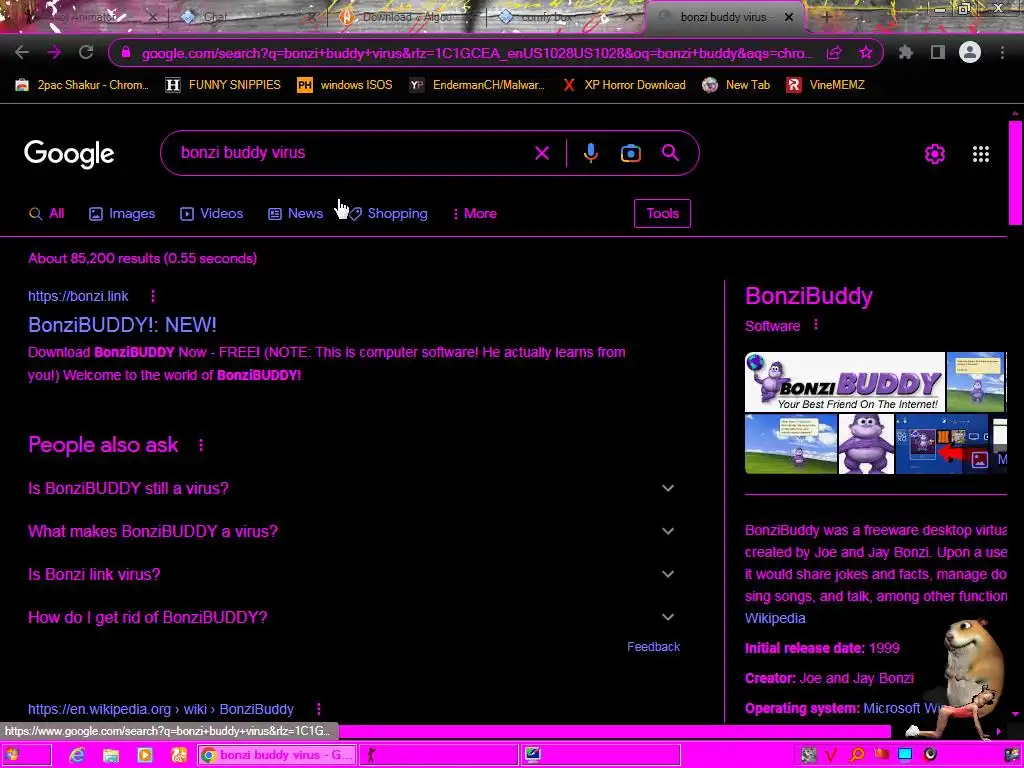Click the https://bonzi.link URL

[78, 296]
